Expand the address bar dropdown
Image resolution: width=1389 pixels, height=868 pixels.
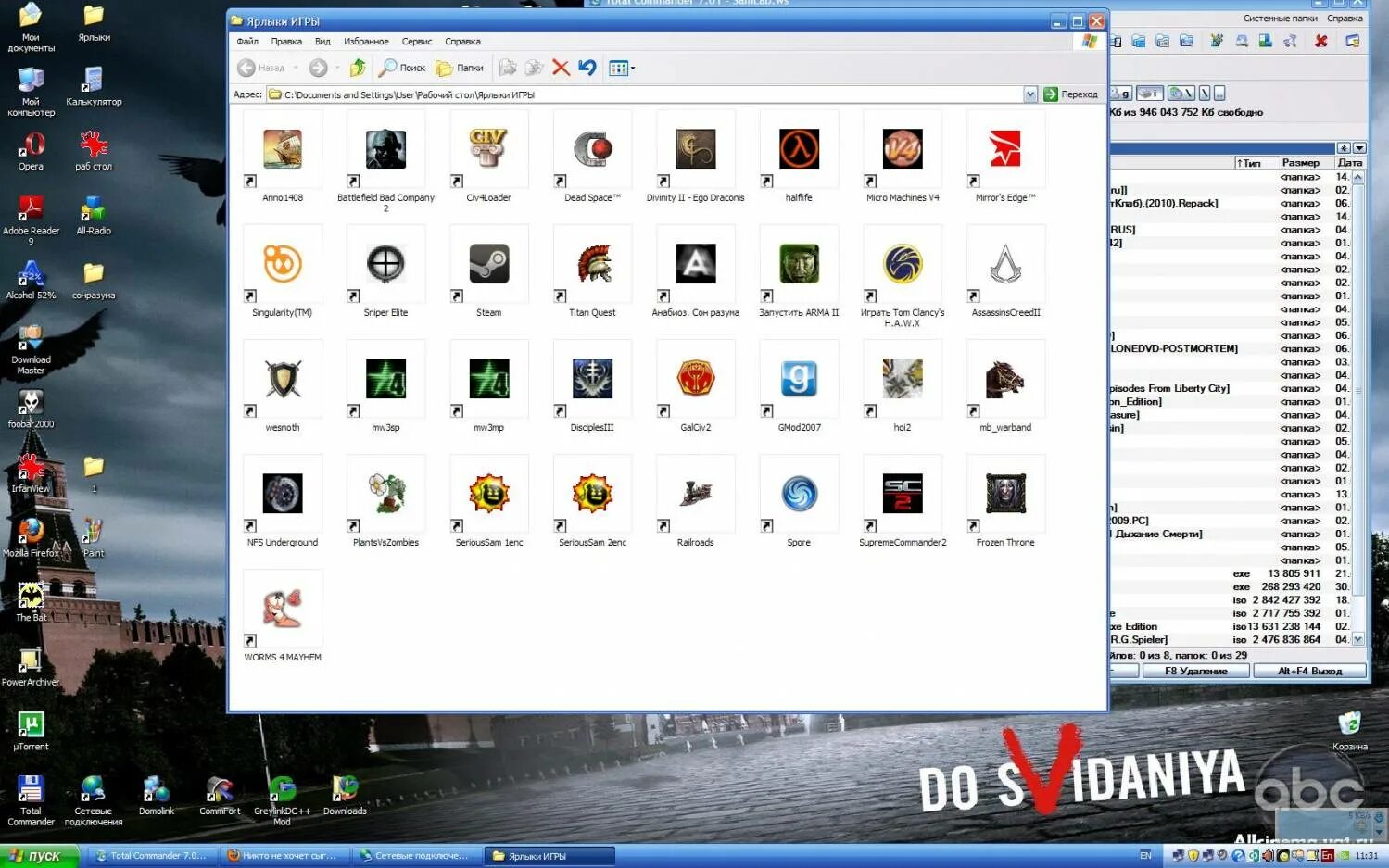(x=1030, y=94)
